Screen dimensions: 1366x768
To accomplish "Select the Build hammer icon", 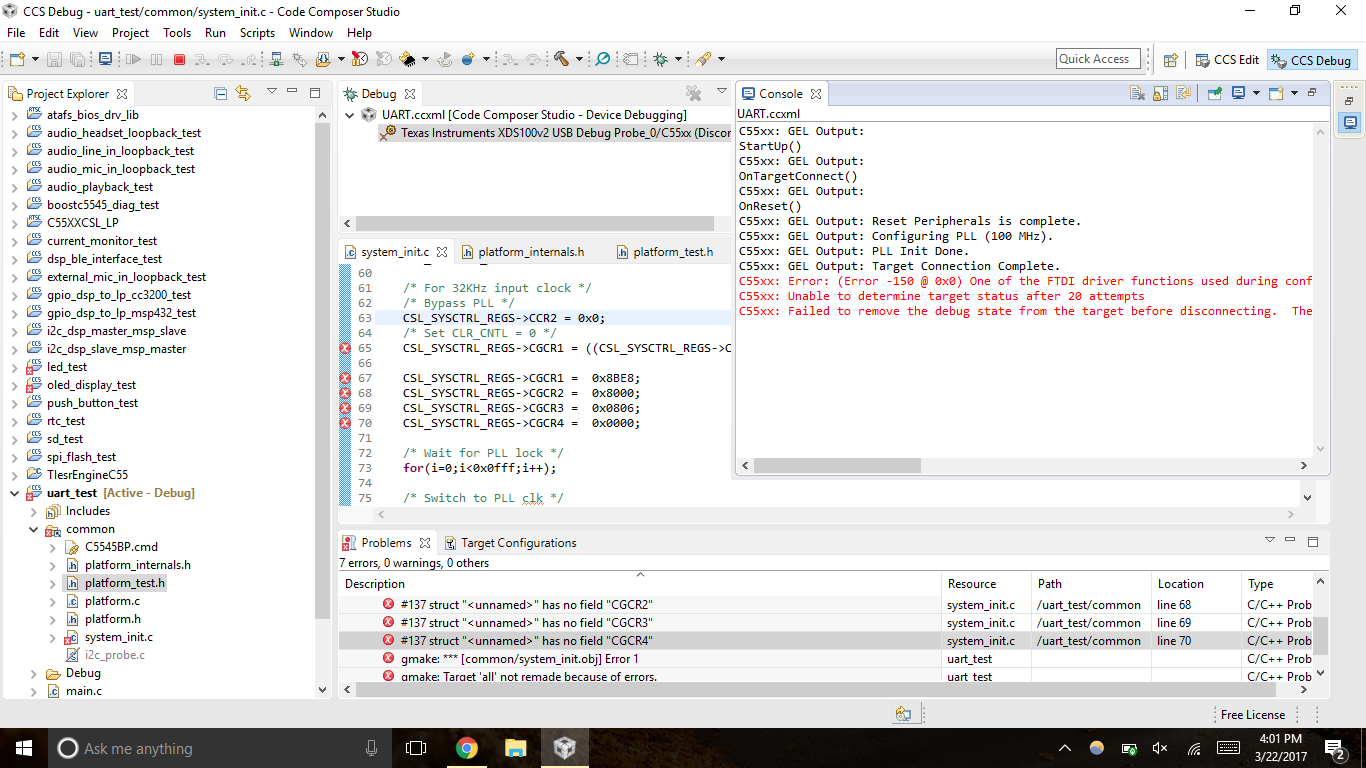I will pyautogui.click(x=562, y=59).
